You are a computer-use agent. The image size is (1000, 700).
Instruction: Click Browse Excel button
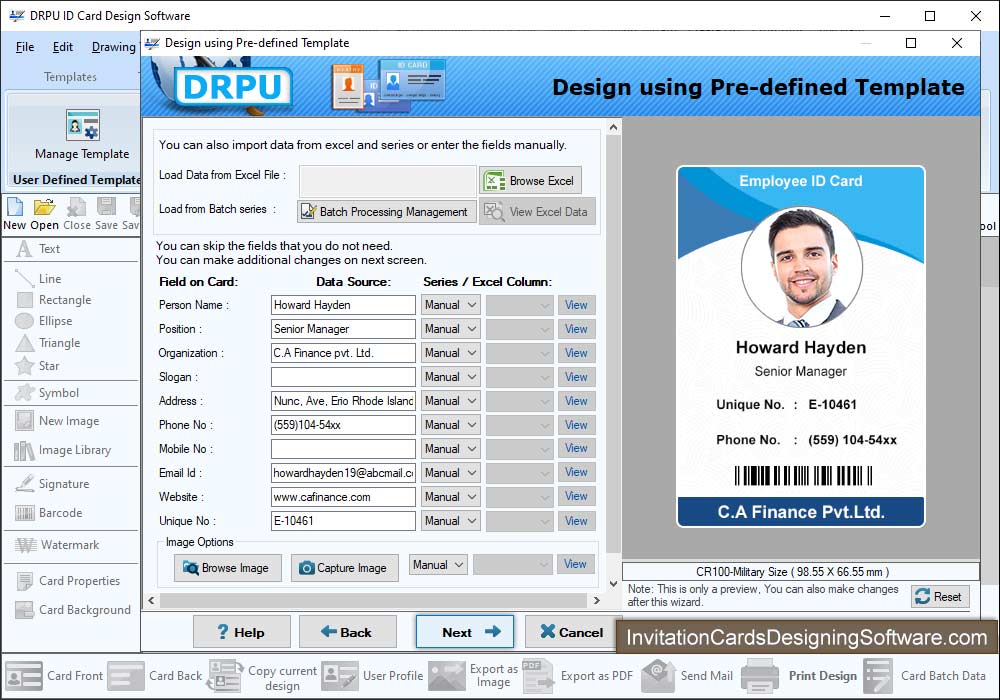(x=531, y=181)
